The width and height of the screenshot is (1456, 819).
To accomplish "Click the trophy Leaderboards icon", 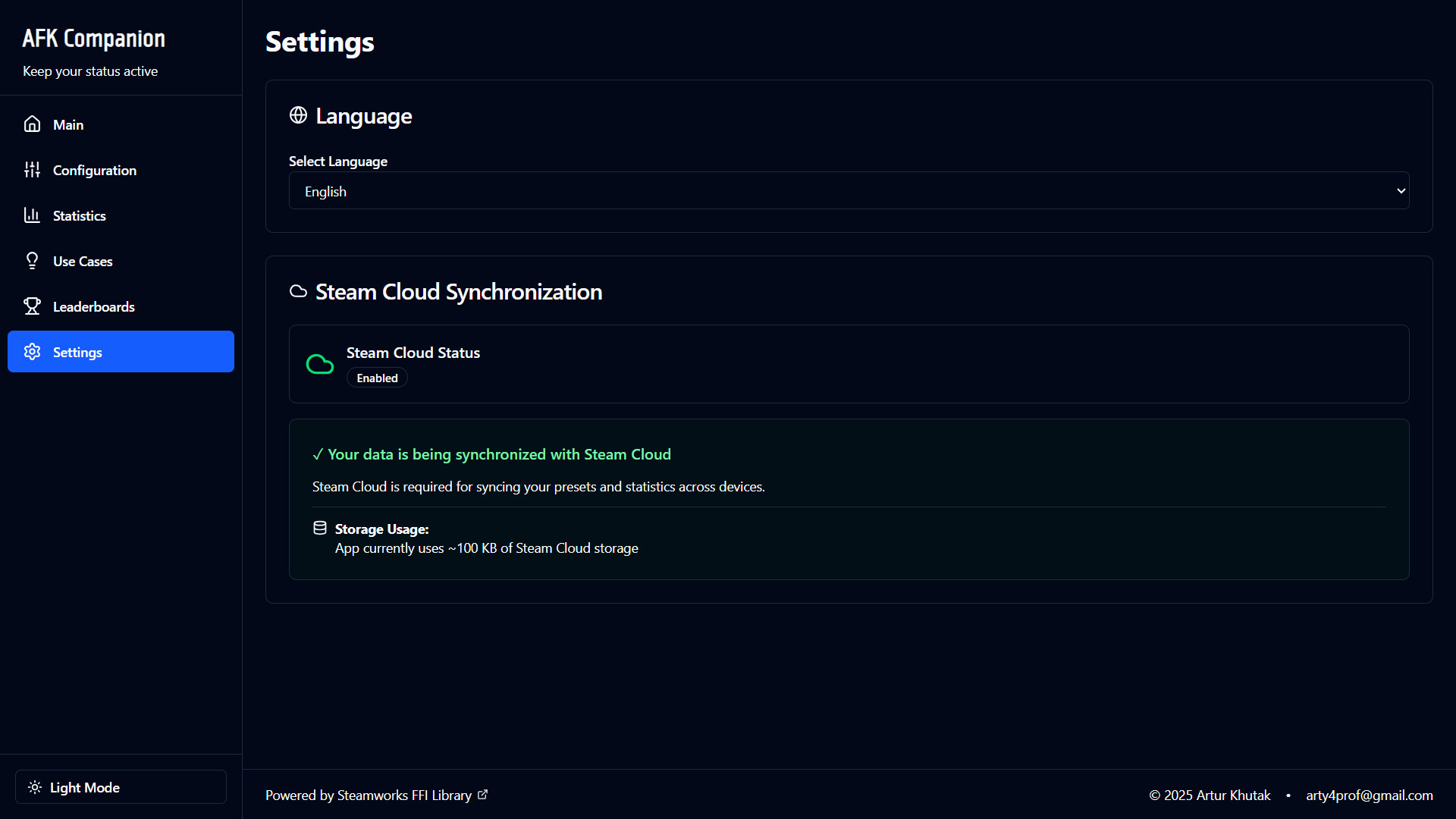I will tap(32, 306).
